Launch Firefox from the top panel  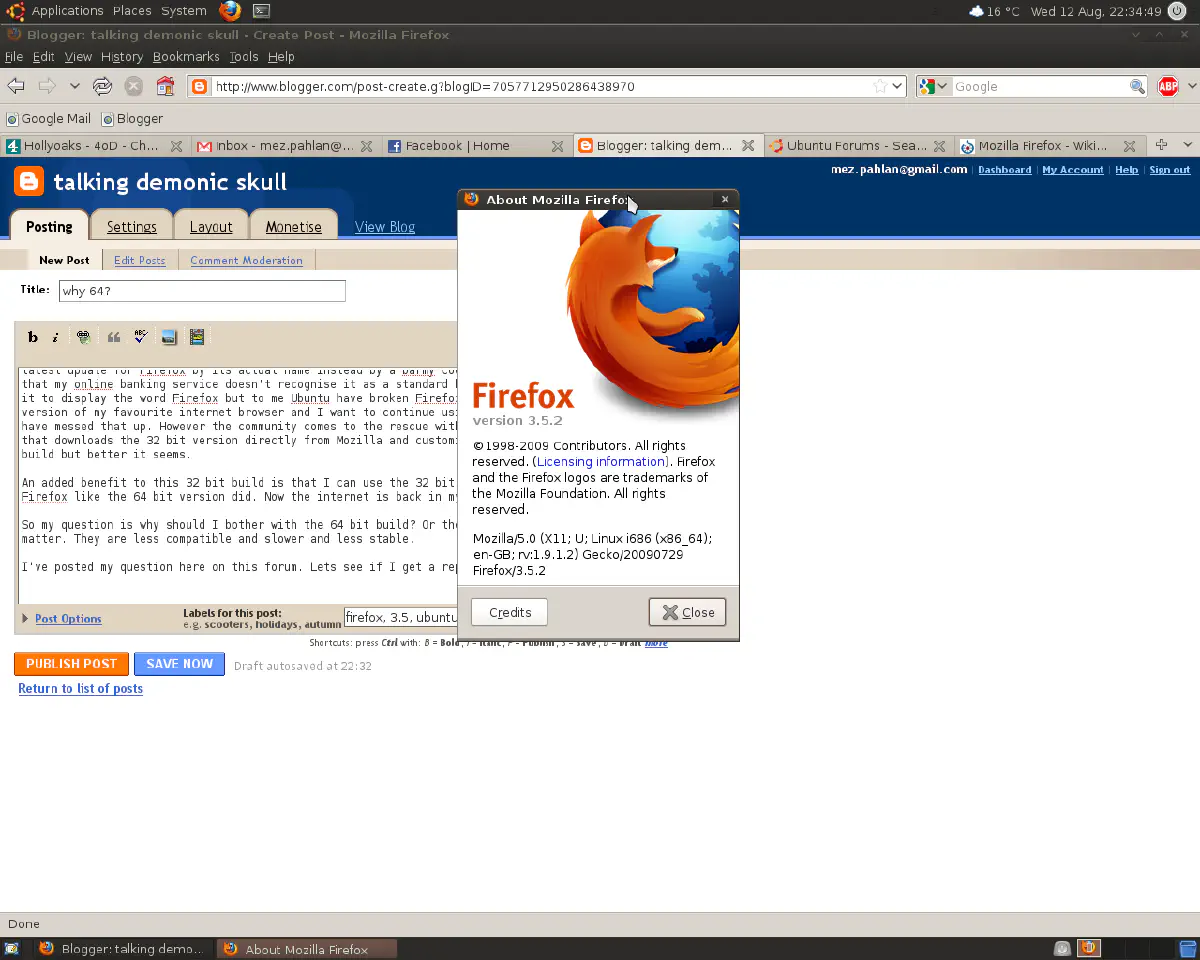pyautogui.click(x=230, y=11)
